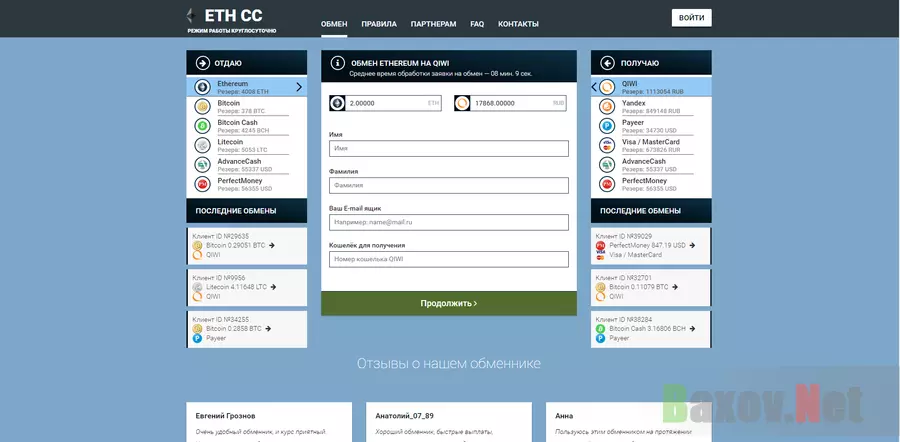900x442 pixels.
Task: Click the left-arrow circle icon beside ПОЛУЧАЮ
Action: pos(607,63)
